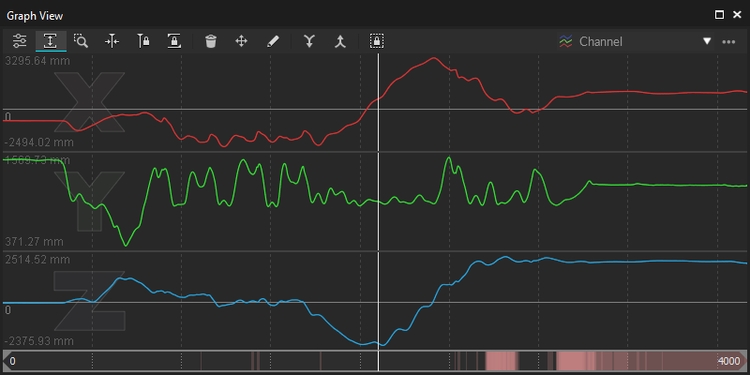Image resolution: width=750 pixels, height=375 pixels.
Task: Select the pencil draw tool
Action: click(x=272, y=42)
